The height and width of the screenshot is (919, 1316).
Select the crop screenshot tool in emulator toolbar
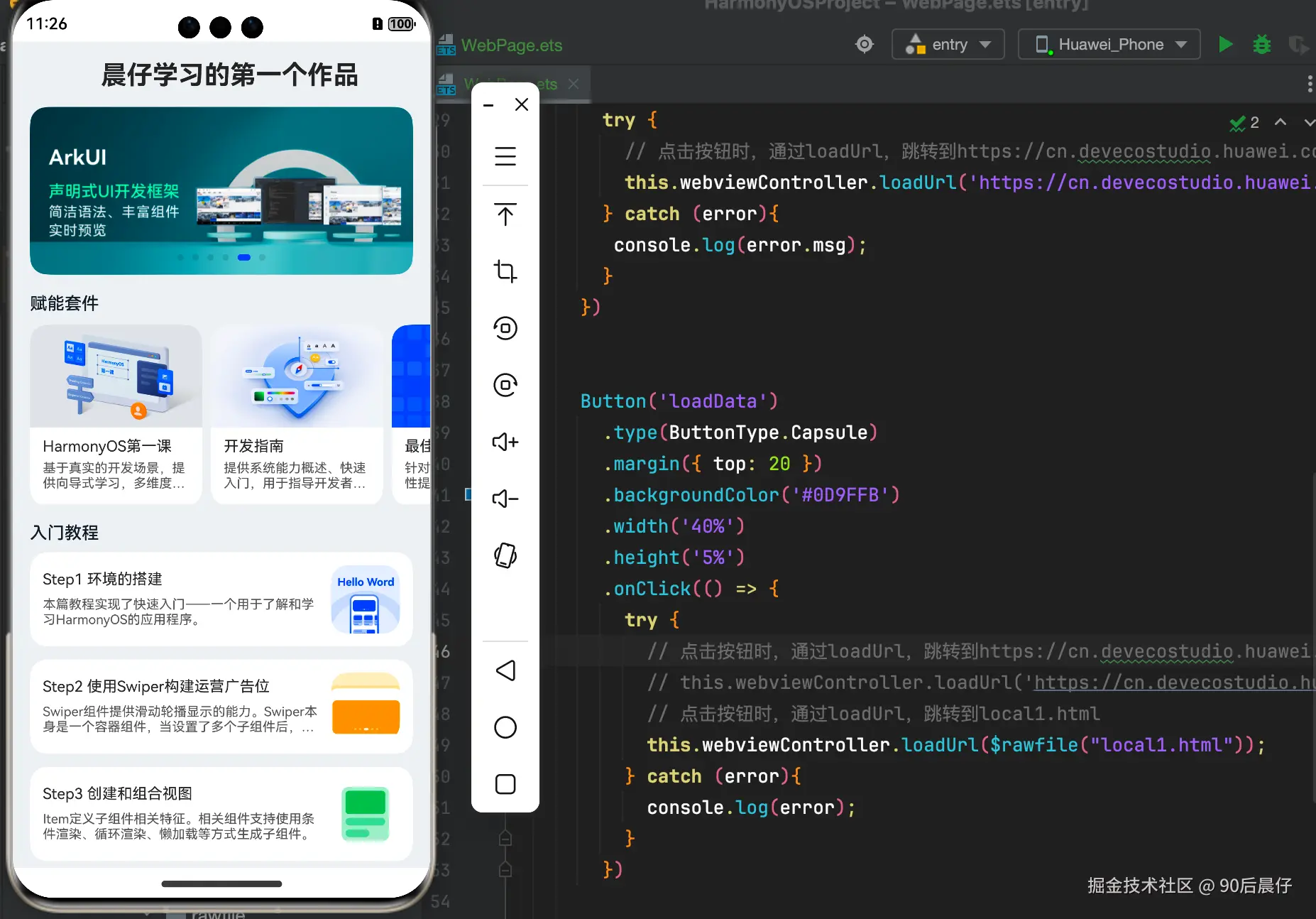pyautogui.click(x=505, y=271)
